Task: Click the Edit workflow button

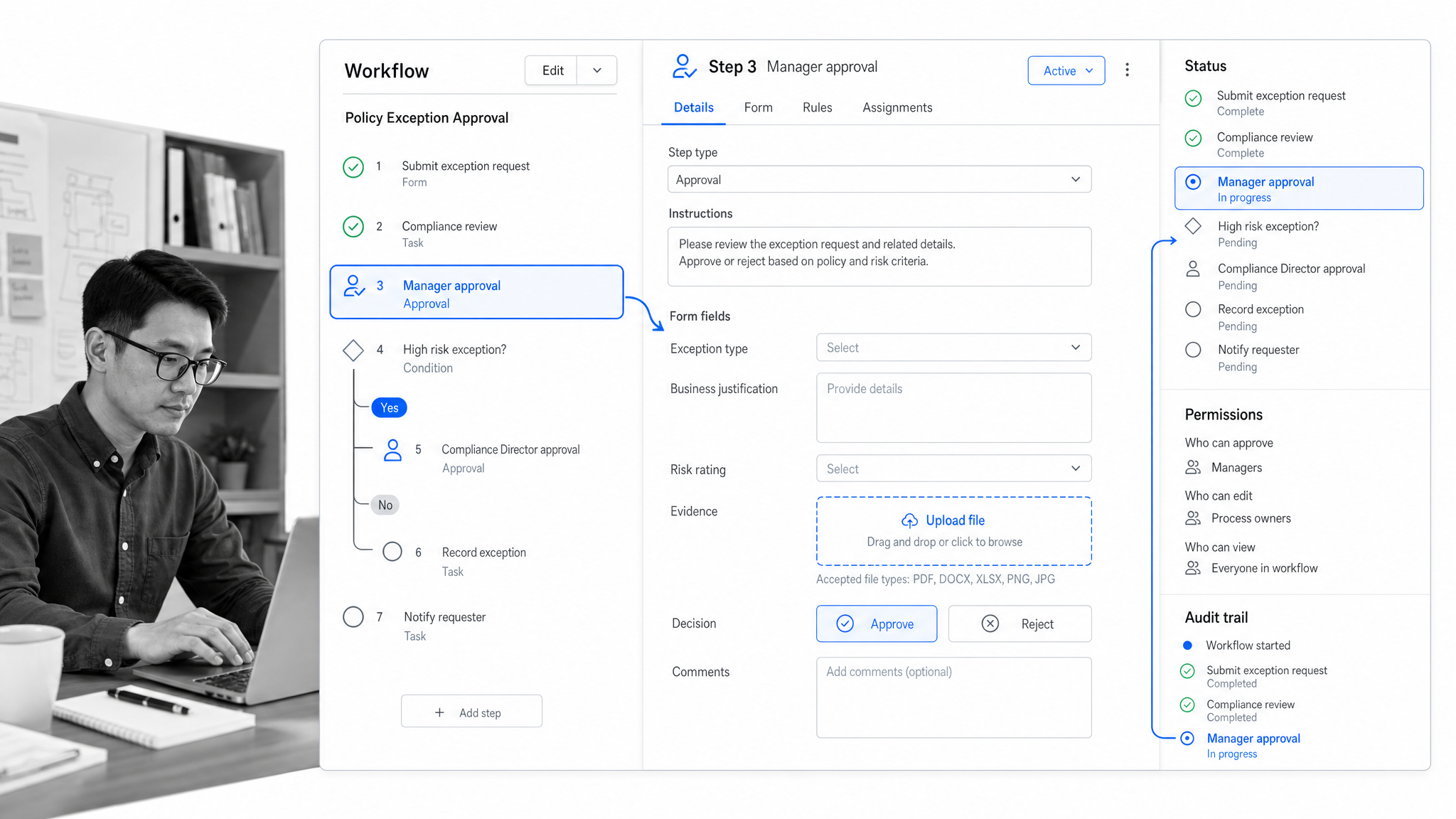Action: pos(552,70)
